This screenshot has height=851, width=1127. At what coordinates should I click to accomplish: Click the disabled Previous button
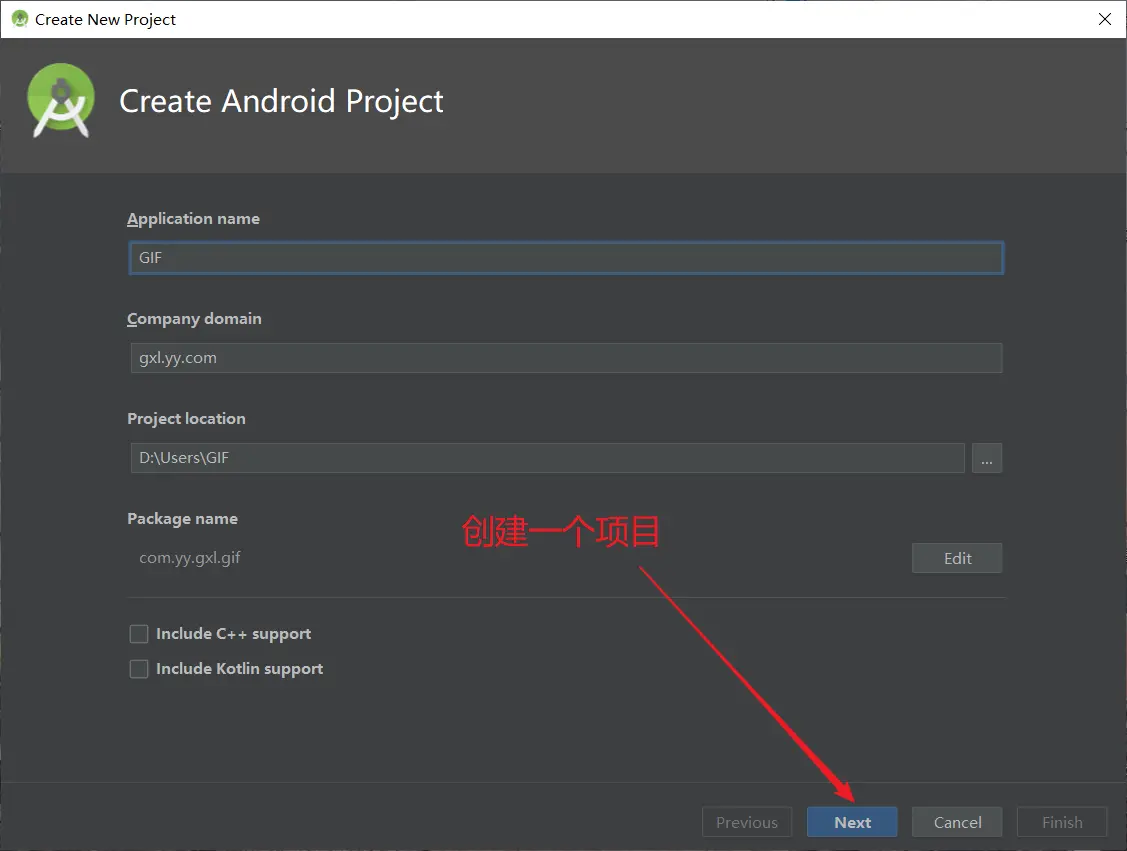tap(747, 822)
